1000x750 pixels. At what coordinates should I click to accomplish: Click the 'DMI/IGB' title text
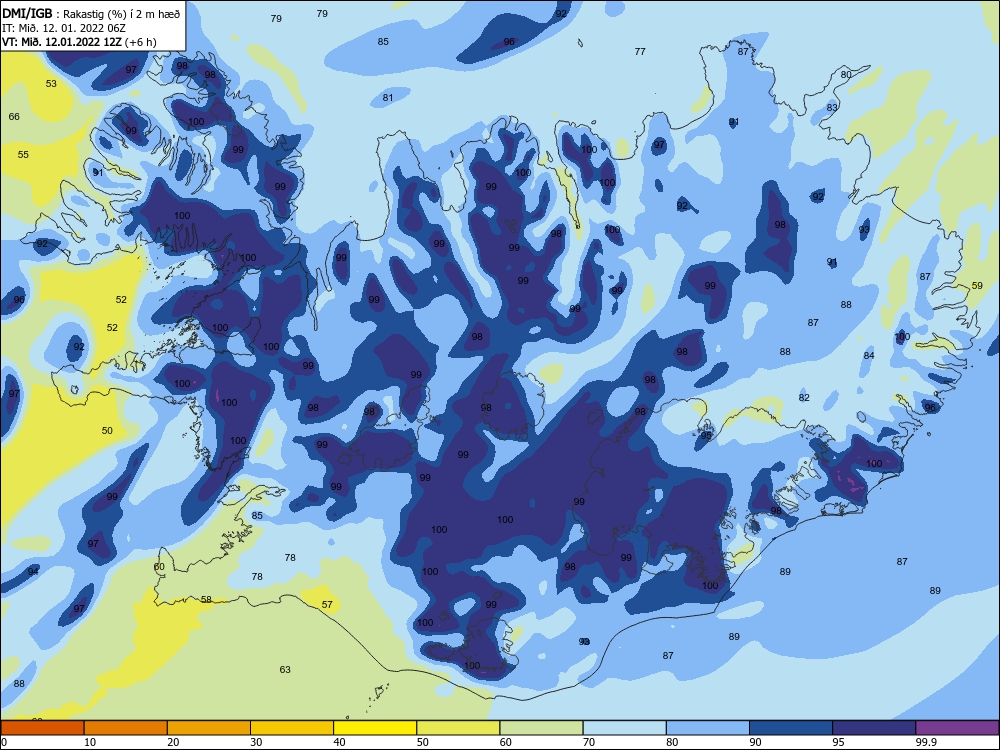27,13
